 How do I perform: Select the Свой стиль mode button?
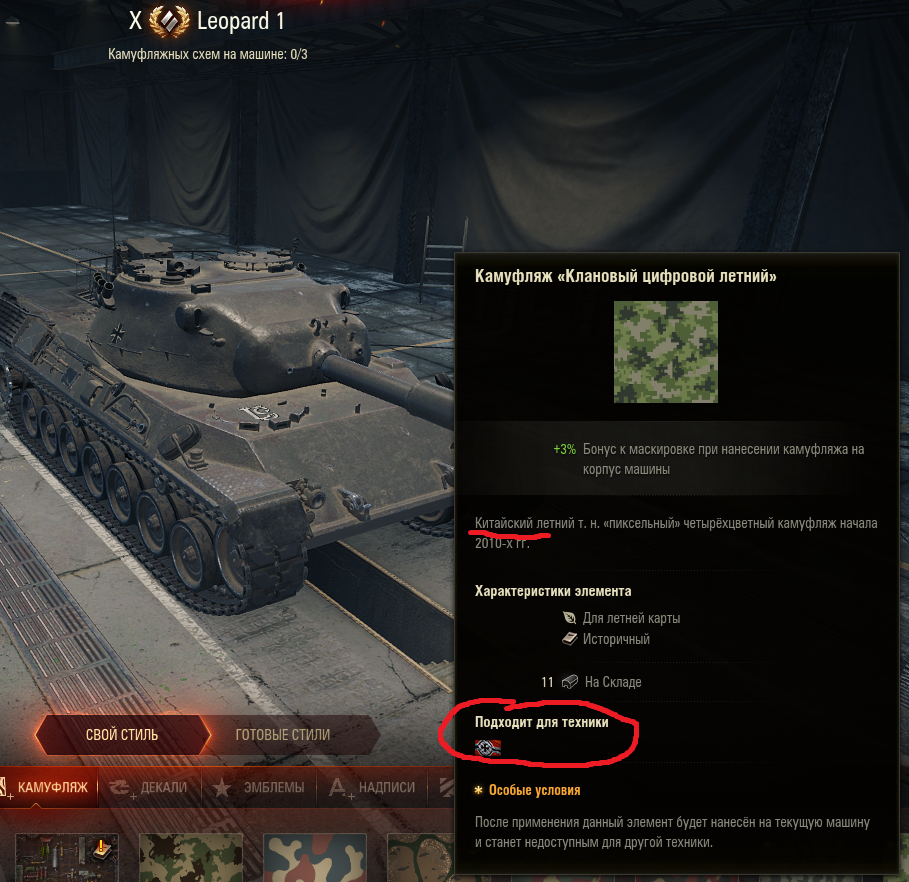tap(122, 735)
